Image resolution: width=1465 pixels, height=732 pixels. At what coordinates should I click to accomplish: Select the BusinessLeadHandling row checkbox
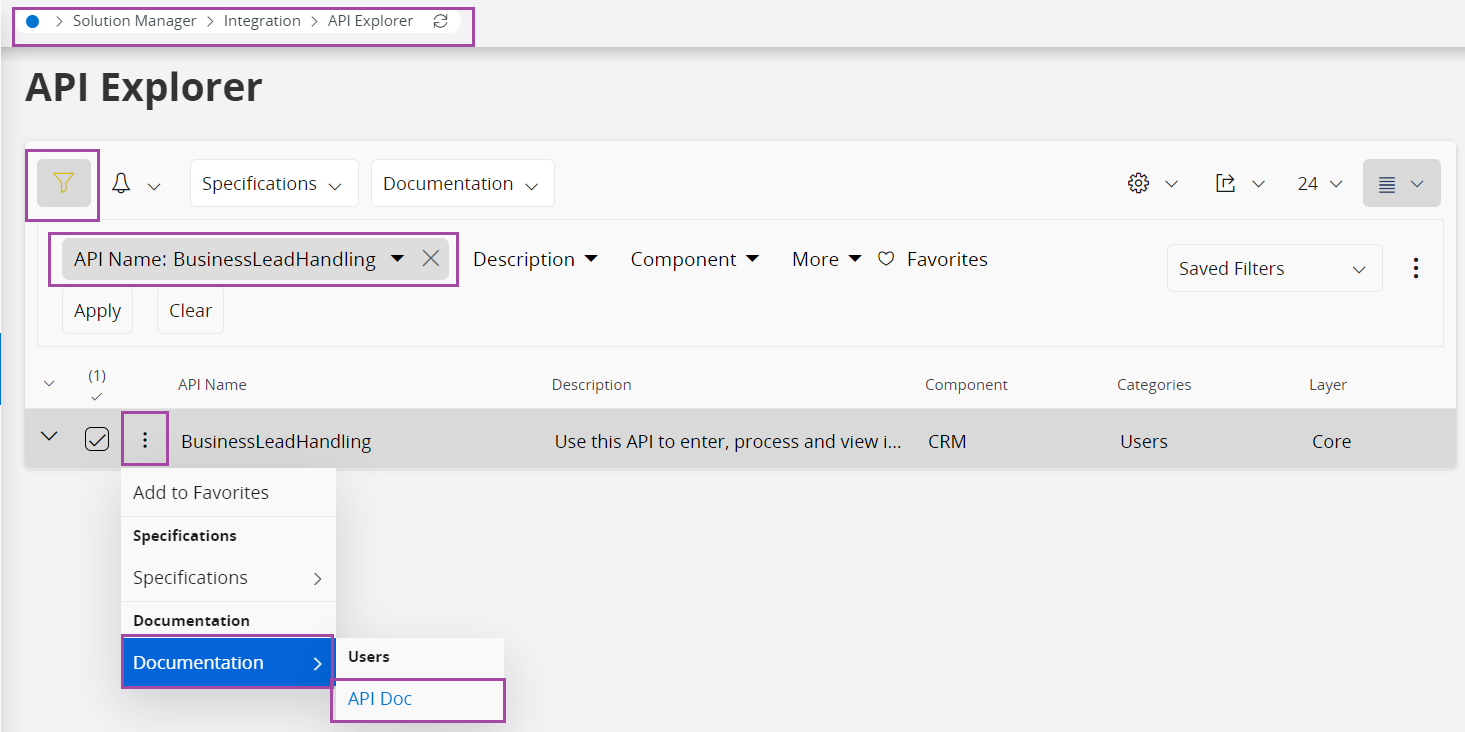(97, 438)
